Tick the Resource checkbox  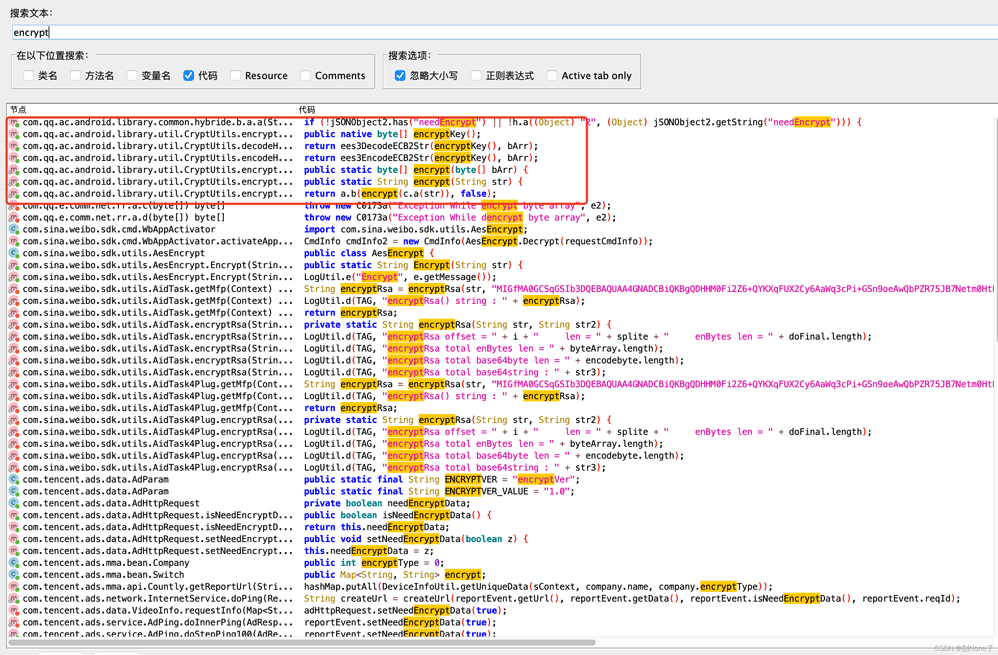pos(235,76)
